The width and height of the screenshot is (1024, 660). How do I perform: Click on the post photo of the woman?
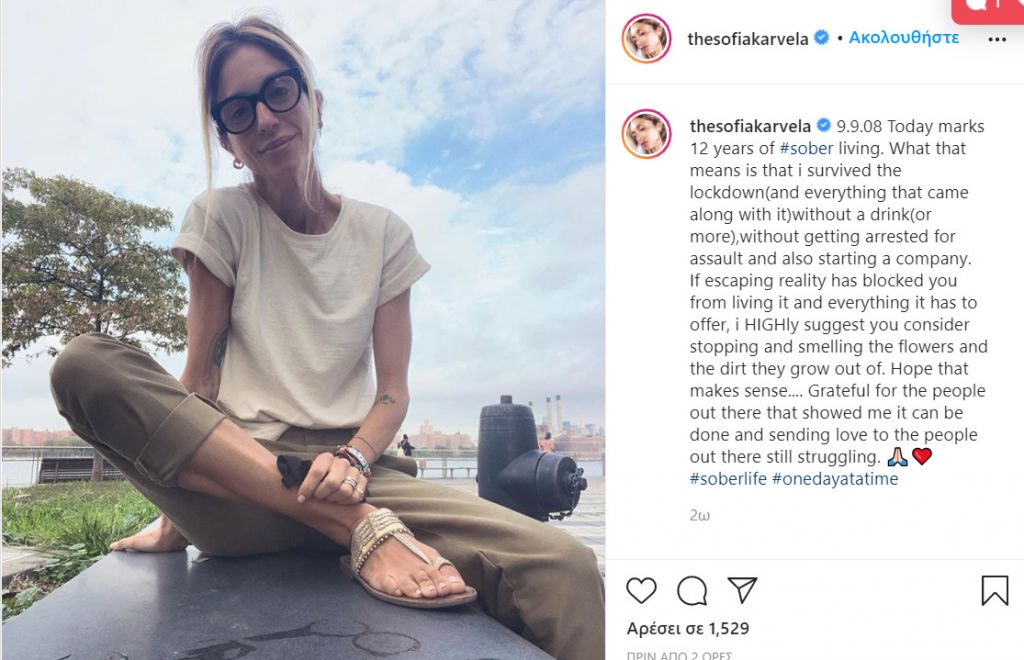pyautogui.click(x=303, y=330)
